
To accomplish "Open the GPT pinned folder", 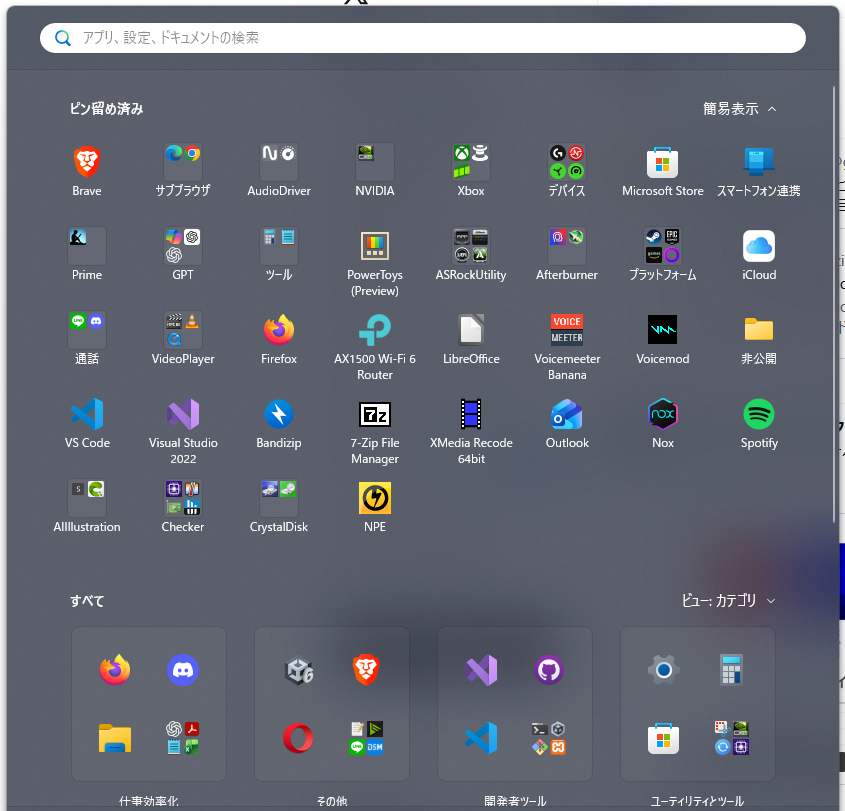I will [x=183, y=246].
